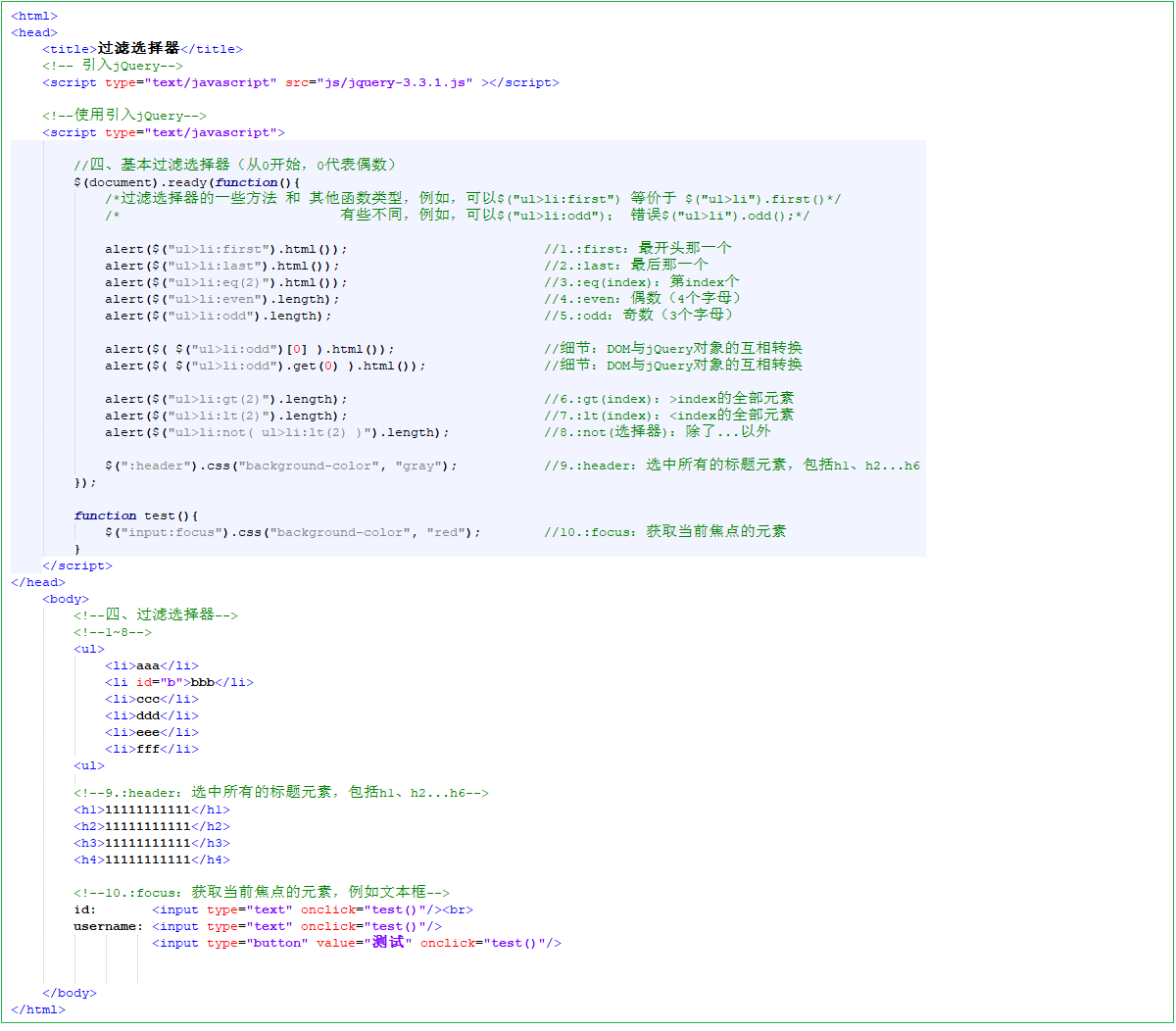Click the closing script tag before </head>
1176x1031 pixels.
[x=77, y=565]
